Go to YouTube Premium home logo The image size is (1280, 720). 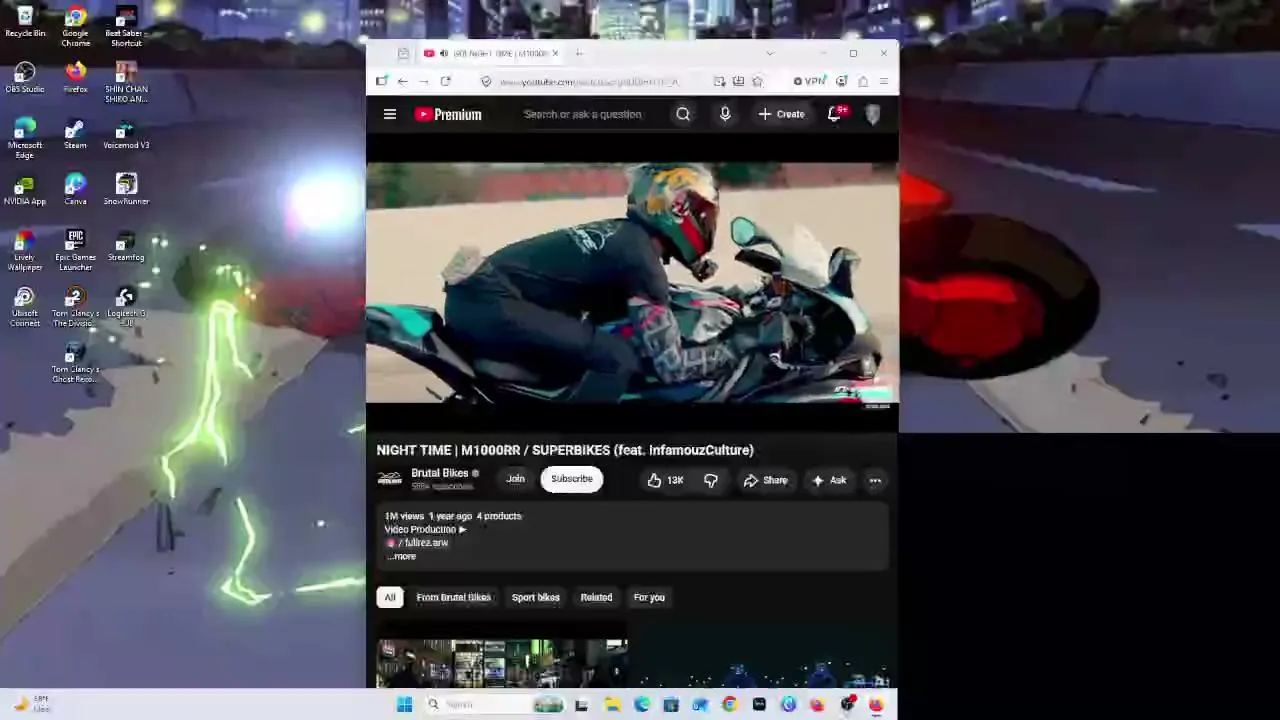pos(448,114)
